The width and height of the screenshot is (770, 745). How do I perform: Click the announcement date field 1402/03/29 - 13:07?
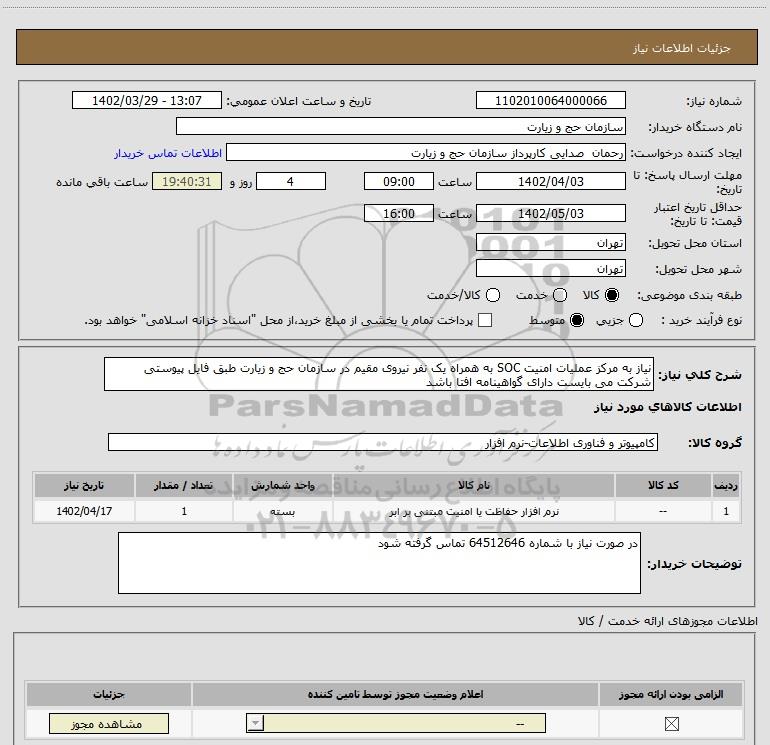tap(147, 101)
